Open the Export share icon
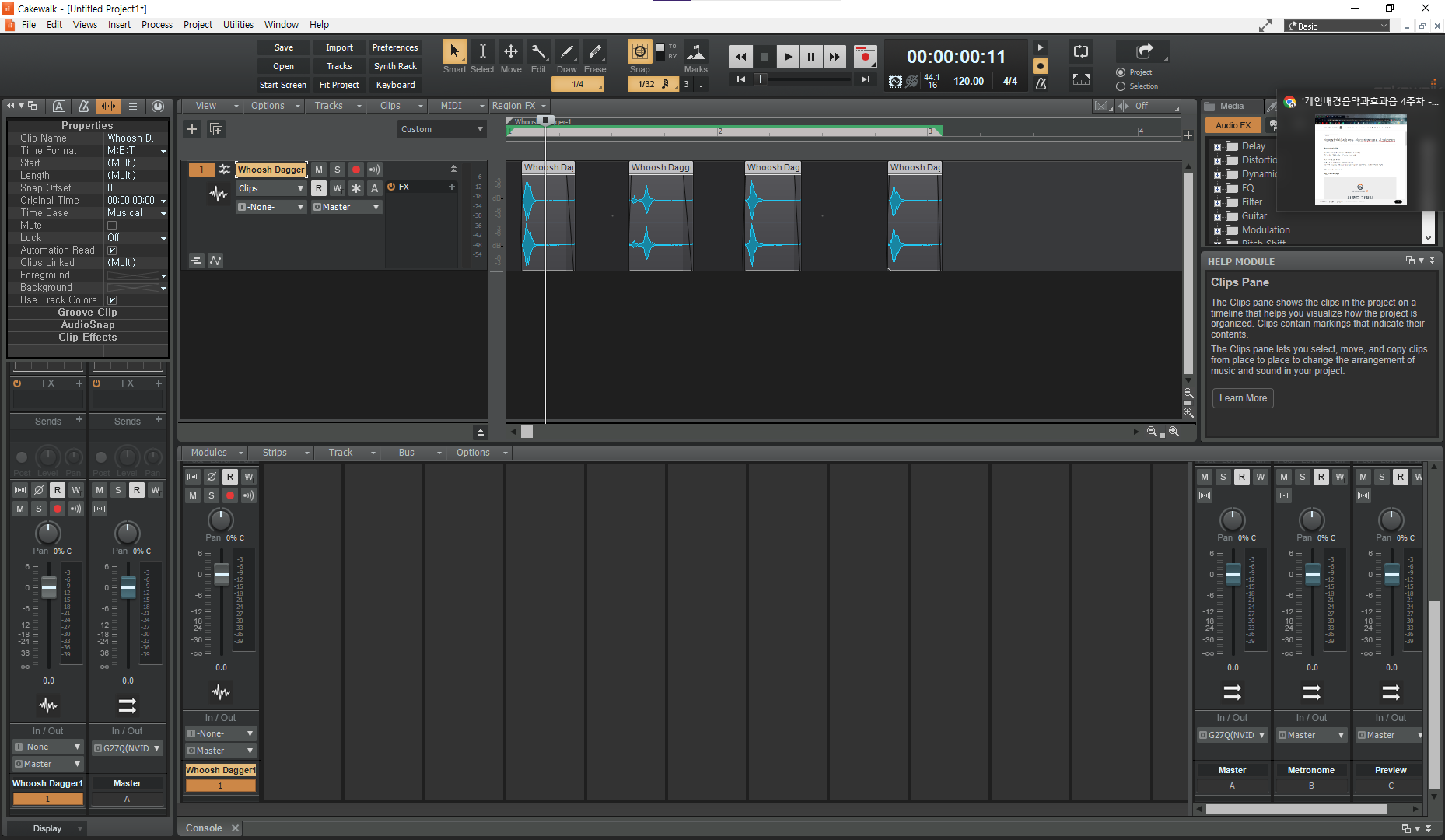Viewport: 1445px width, 840px height. pos(1144,51)
